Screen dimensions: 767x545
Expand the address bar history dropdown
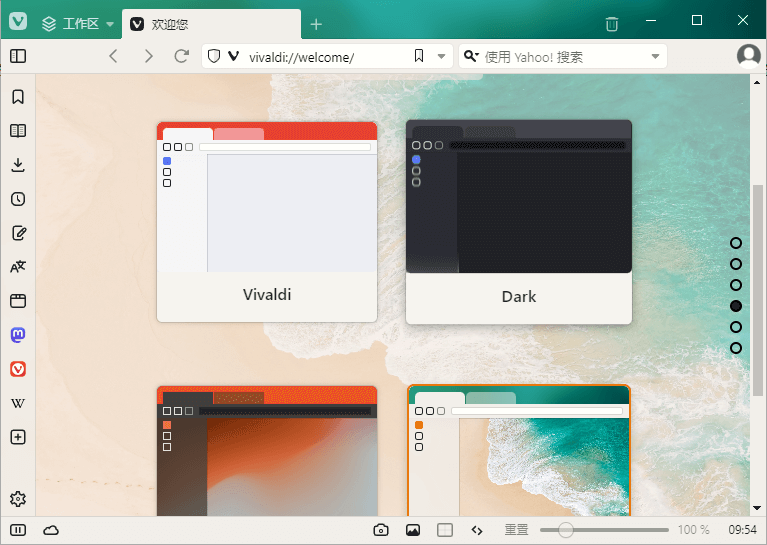441,56
